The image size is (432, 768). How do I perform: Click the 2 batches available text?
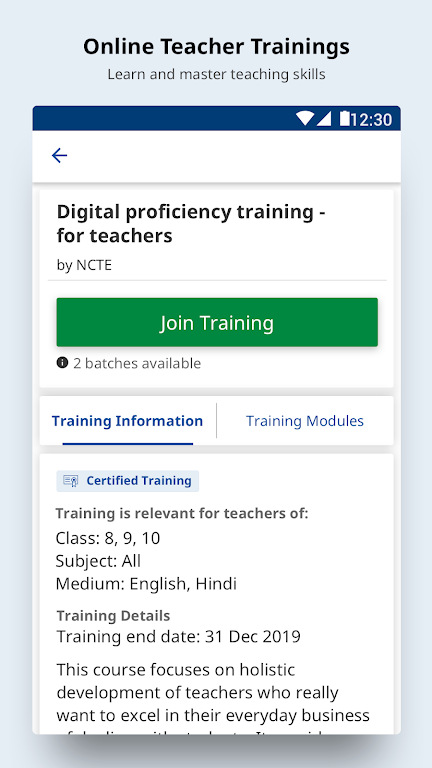pos(137,363)
